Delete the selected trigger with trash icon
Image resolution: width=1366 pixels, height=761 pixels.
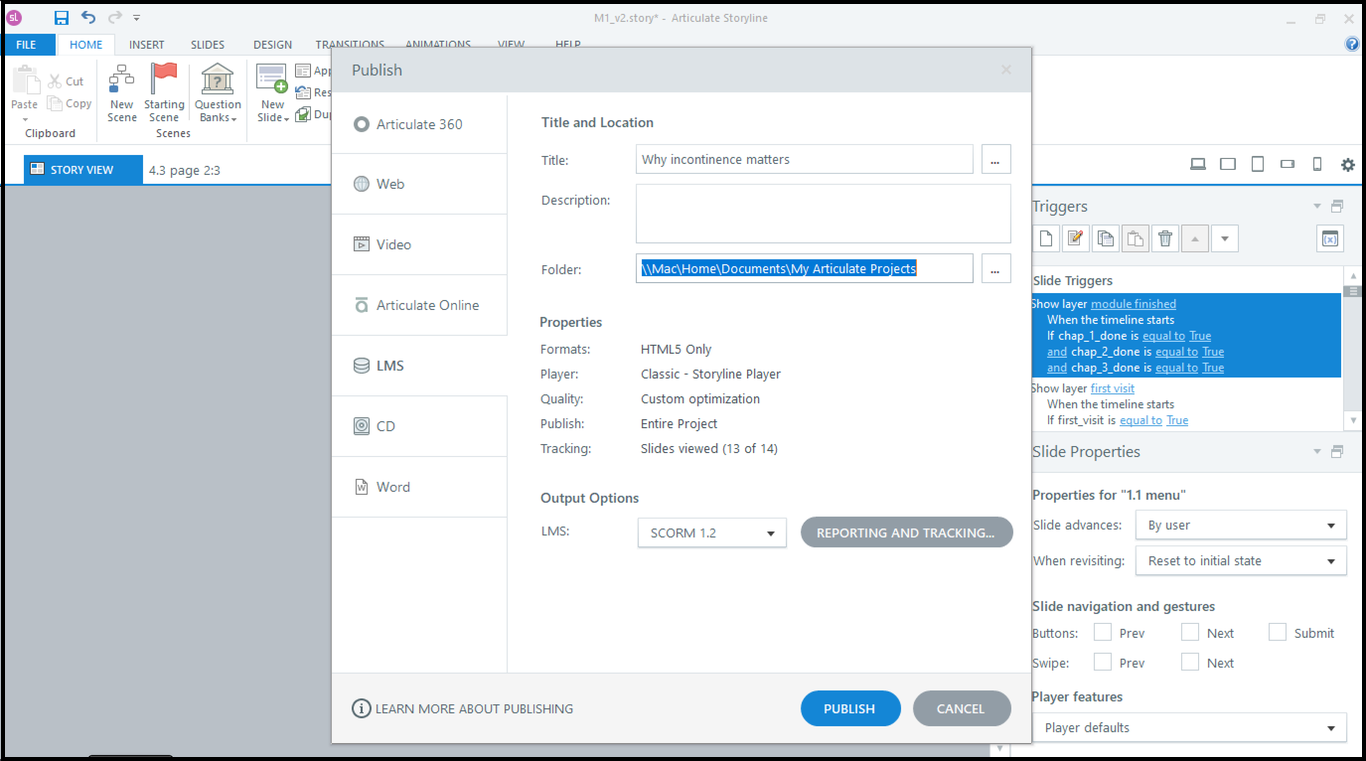point(1165,238)
